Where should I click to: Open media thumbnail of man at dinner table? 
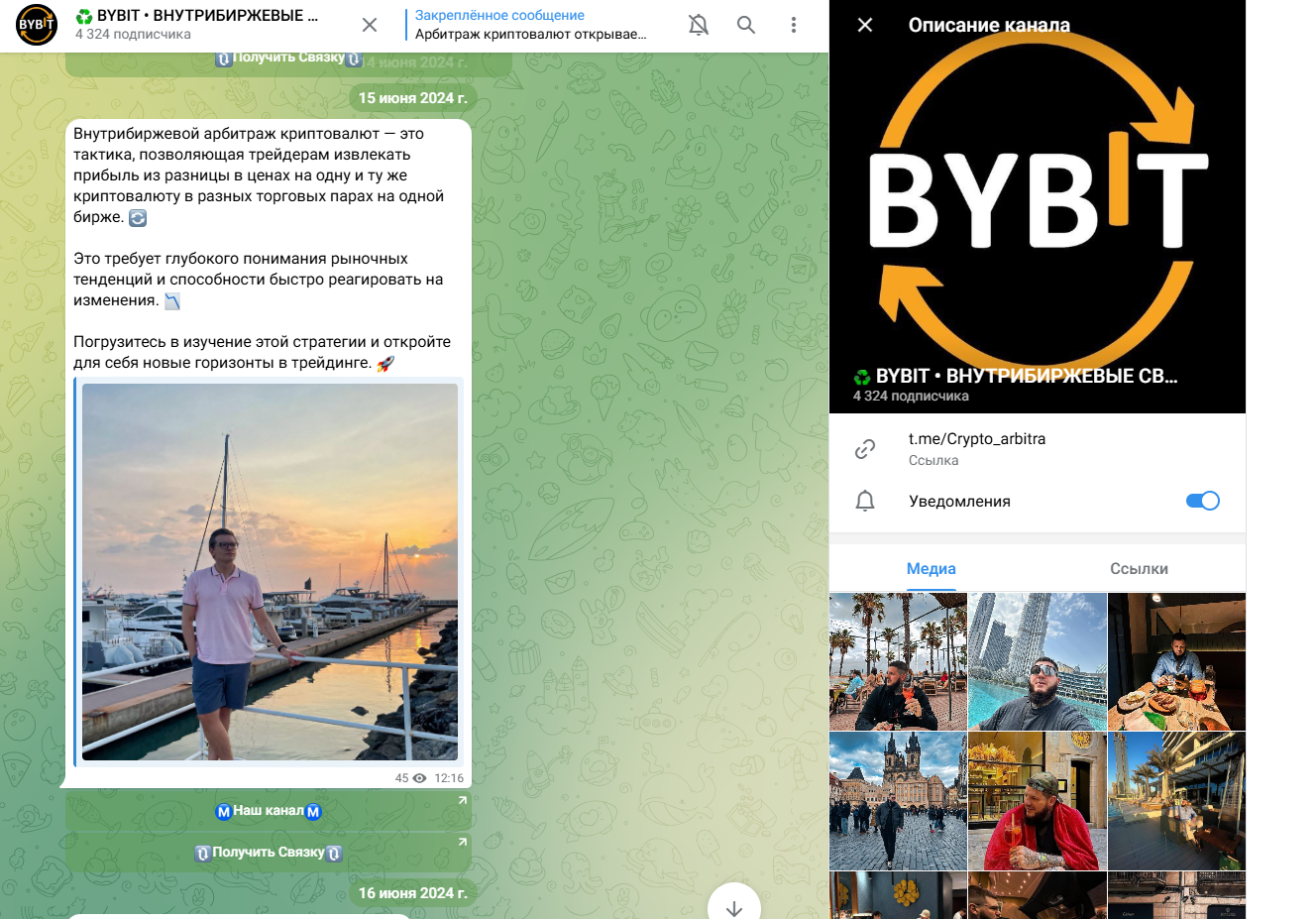pos(1176,661)
